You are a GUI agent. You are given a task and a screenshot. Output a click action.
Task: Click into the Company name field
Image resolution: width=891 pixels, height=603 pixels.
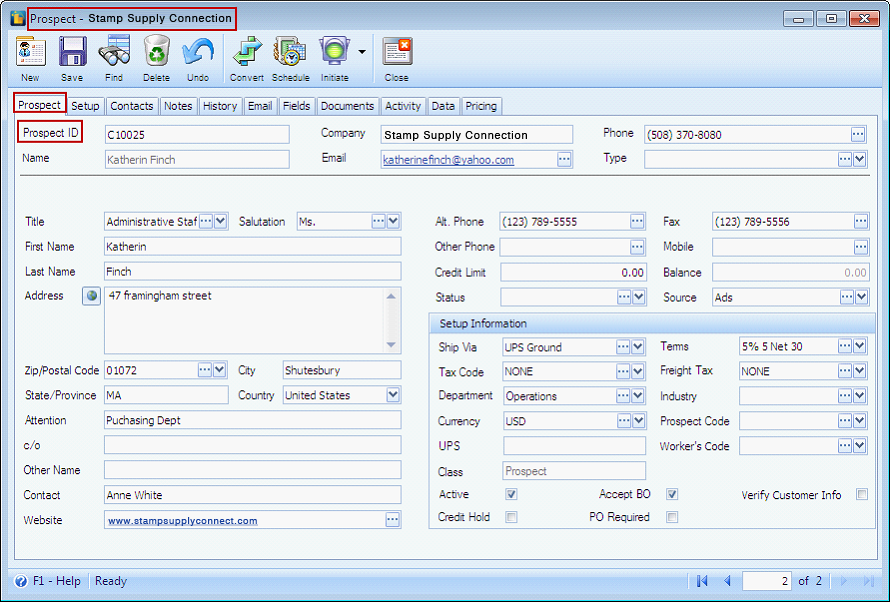[x=477, y=135]
